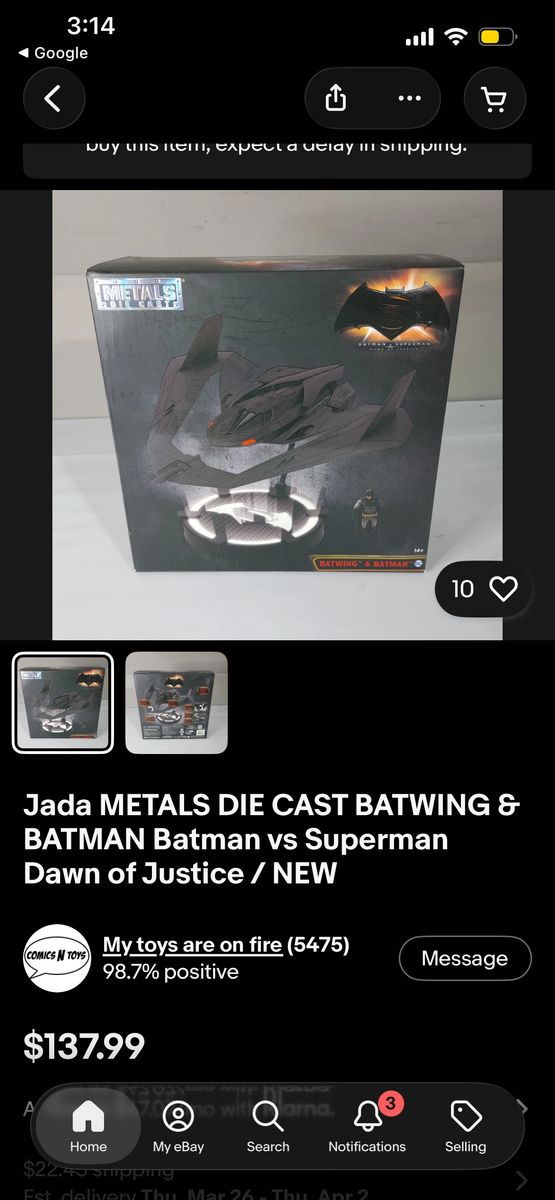The width and height of the screenshot is (555, 1200).
Task: Open the My eBay tab
Action: coord(178,1126)
